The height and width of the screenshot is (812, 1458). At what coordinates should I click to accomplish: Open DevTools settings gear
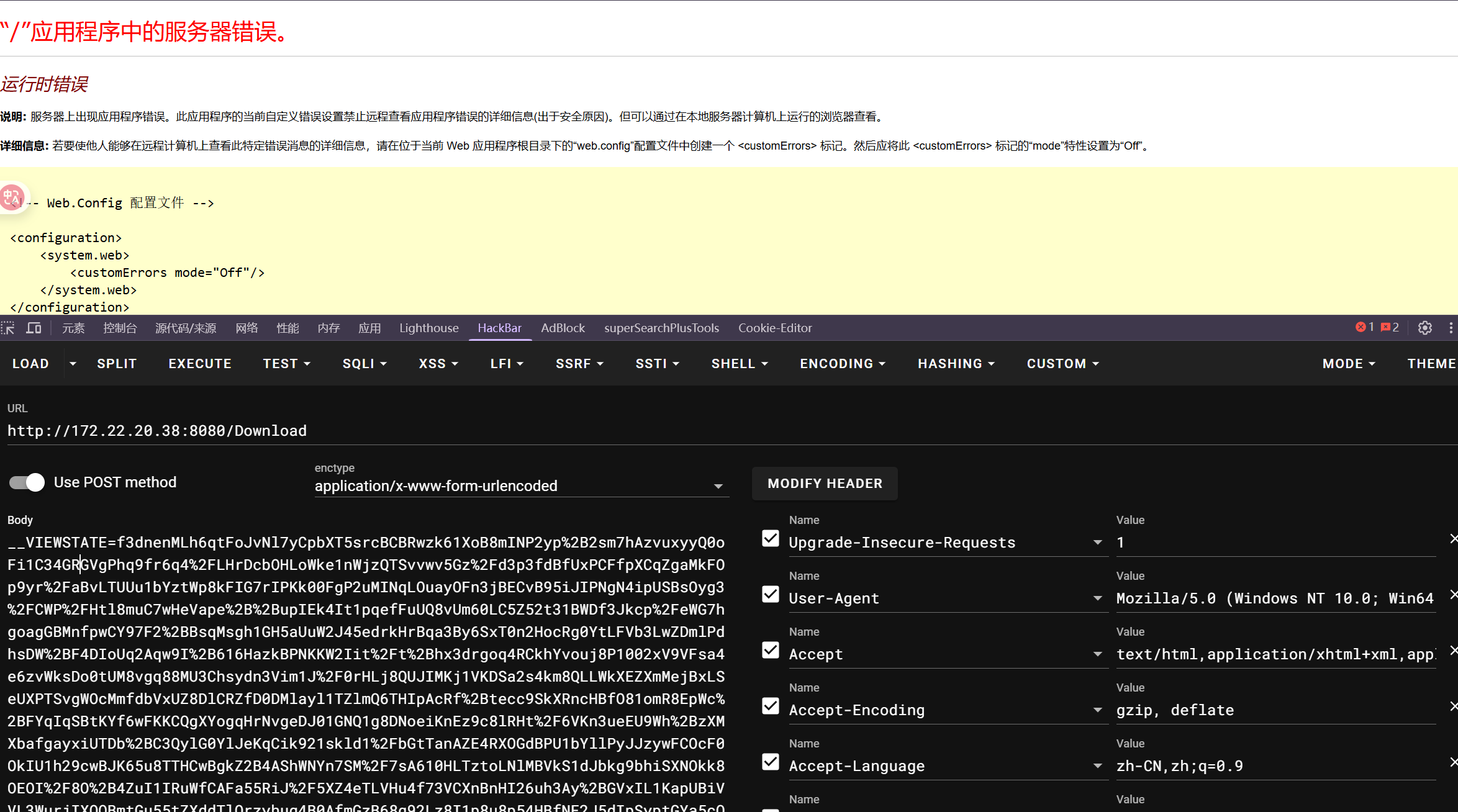coord(1425,328)
